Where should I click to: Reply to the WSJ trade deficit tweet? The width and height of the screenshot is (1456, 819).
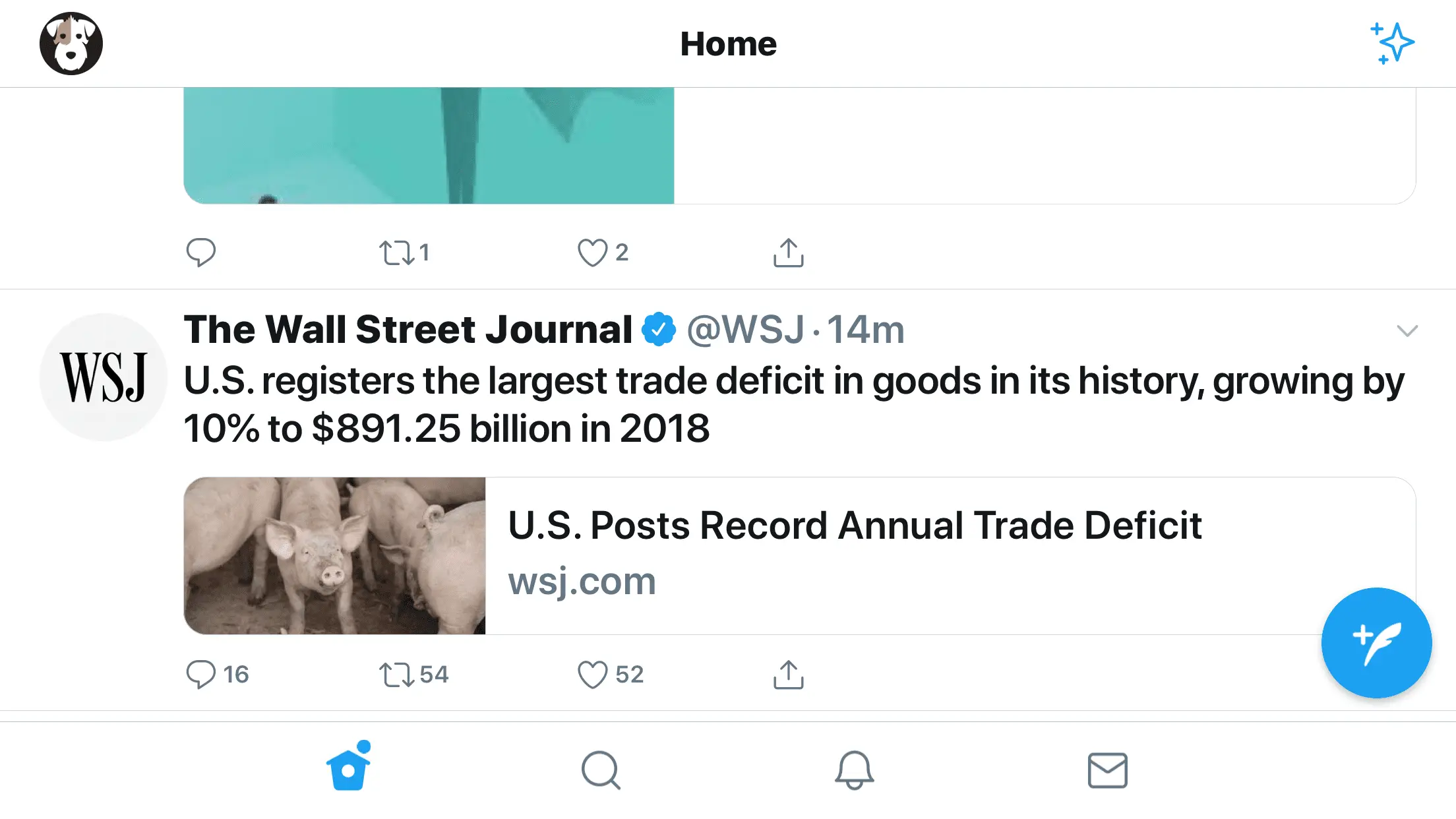[201, 675]
